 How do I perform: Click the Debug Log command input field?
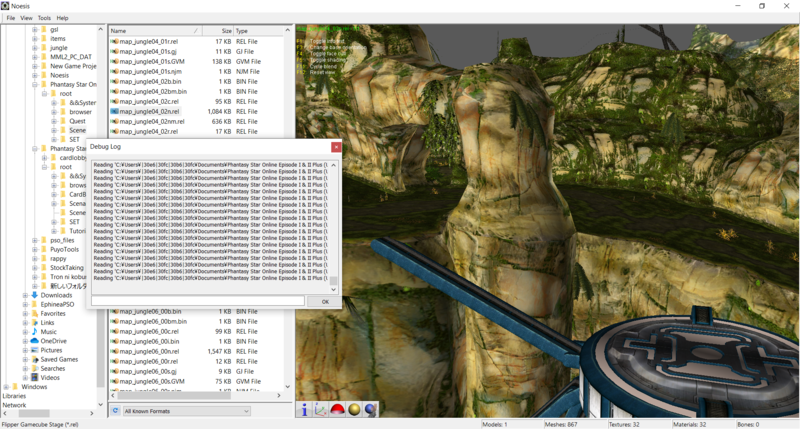pos(198,301)
